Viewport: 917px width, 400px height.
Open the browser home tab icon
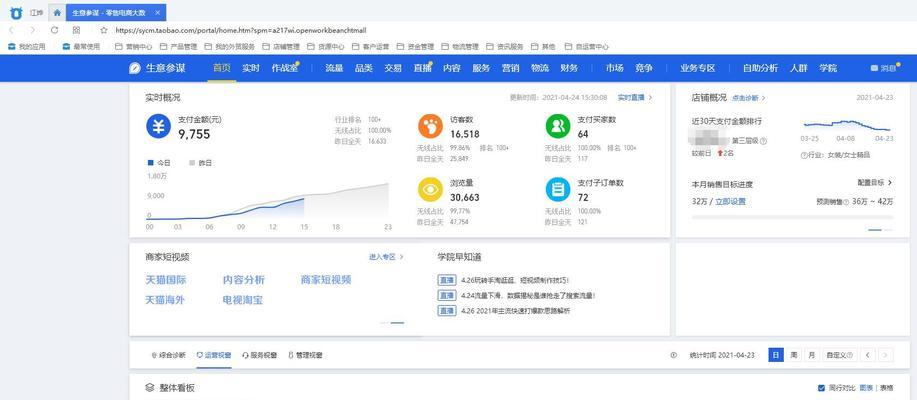coord(57,12)
